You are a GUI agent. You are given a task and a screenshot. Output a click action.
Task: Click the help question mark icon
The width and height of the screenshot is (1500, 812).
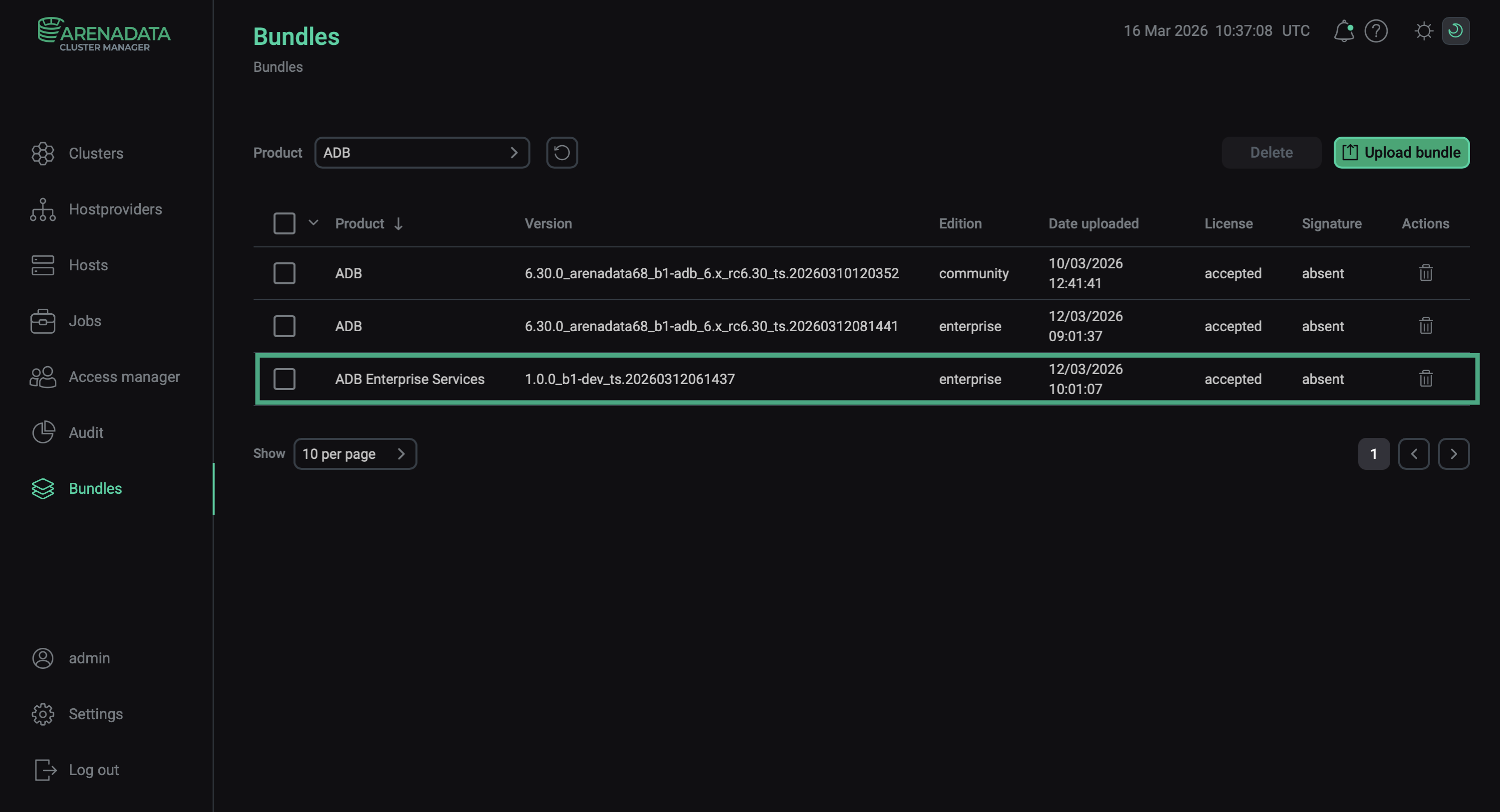pos(1376,31)
